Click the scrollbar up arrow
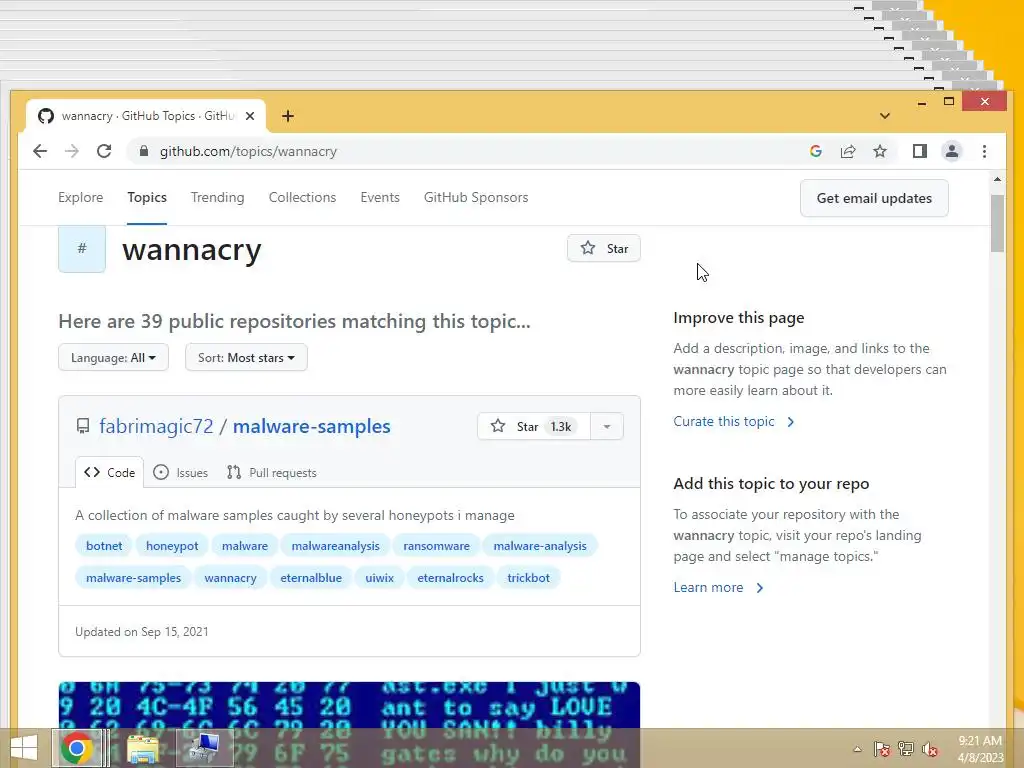Viewport: 1024px width, 768px height. (997, 179)
